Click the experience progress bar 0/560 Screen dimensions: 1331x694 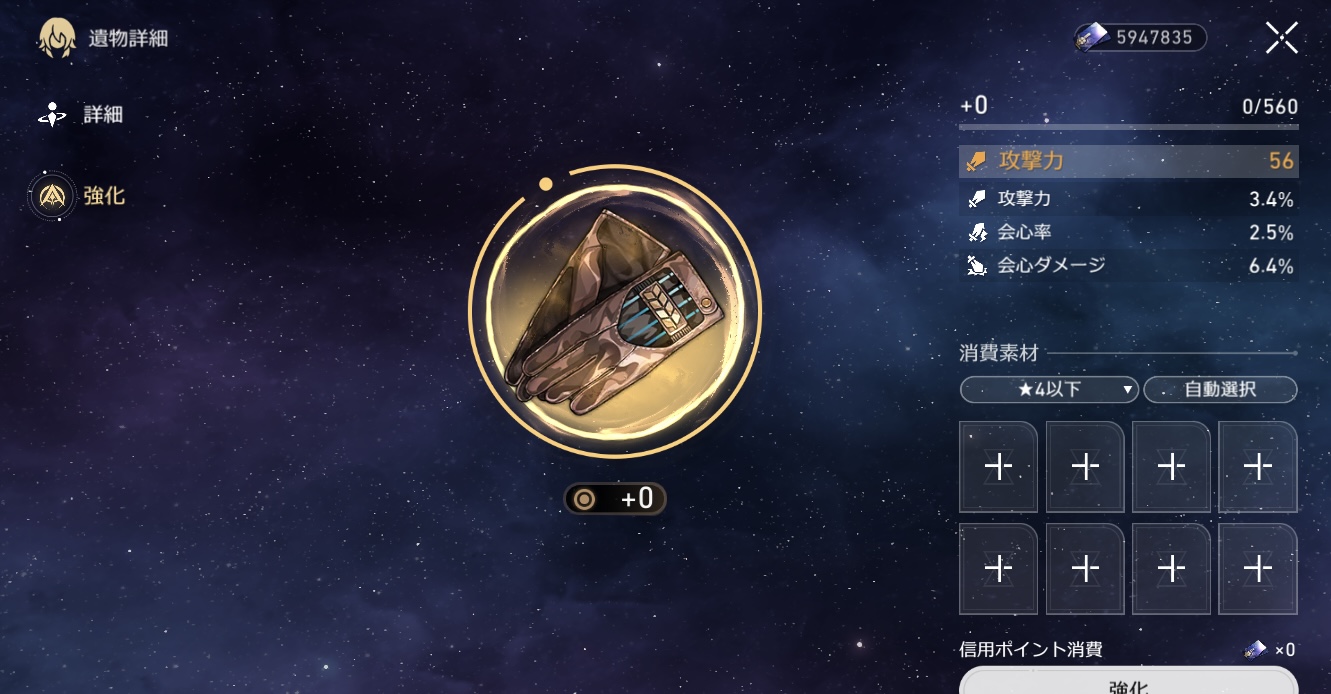[1129, 127]
